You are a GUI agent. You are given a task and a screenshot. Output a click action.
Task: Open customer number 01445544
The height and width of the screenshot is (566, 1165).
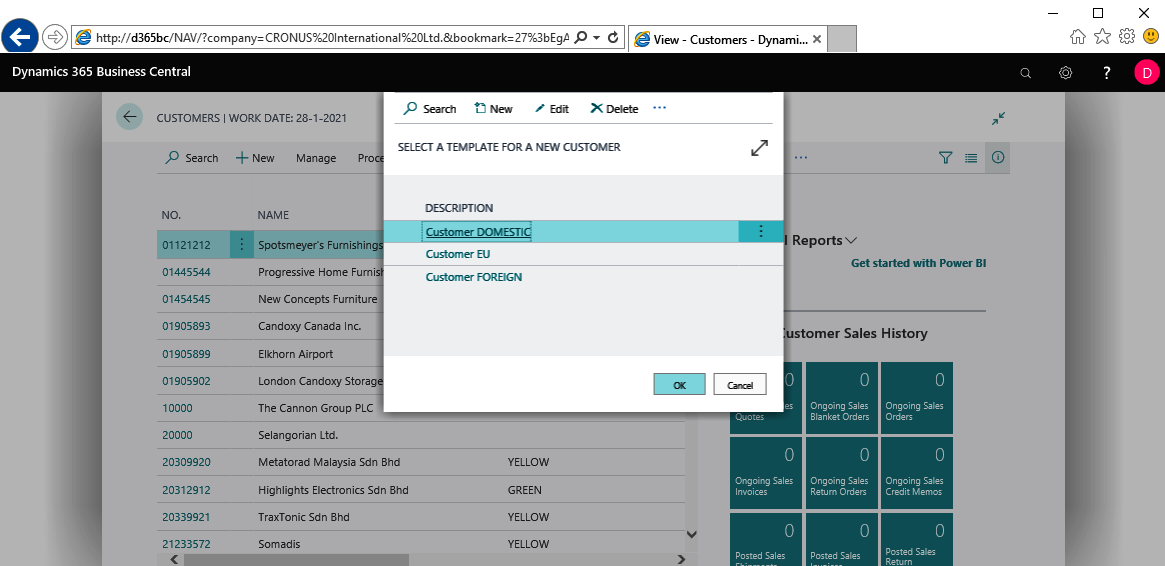(x=186, y=272)
